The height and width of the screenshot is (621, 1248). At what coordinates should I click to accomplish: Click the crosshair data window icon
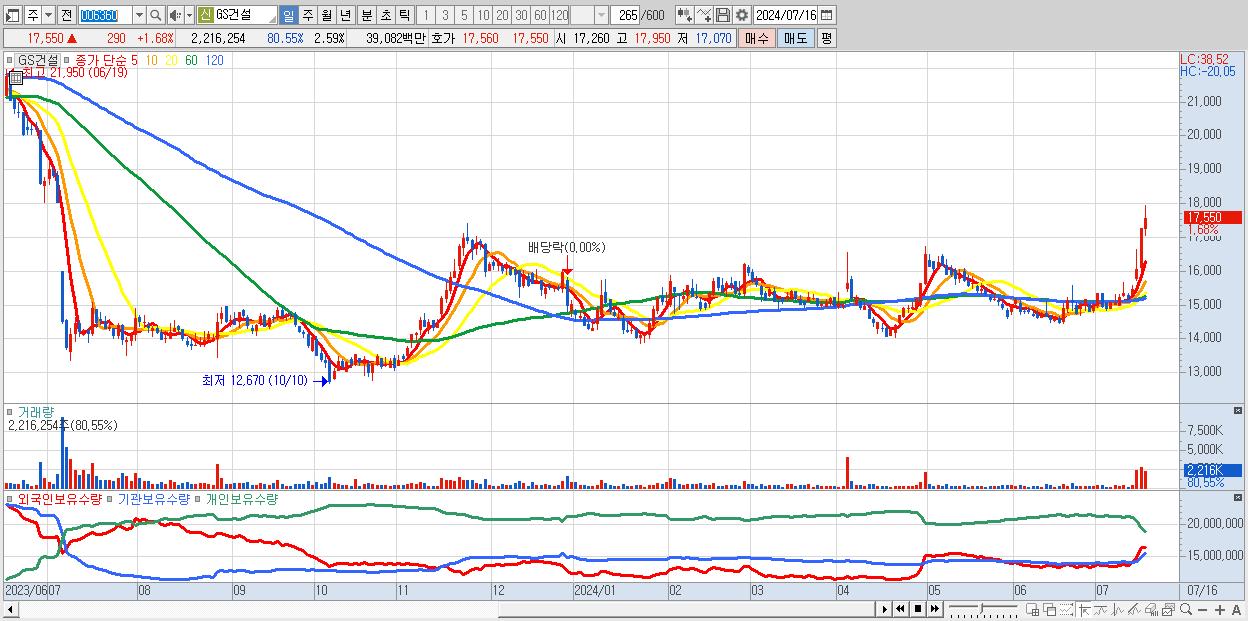1032,609
